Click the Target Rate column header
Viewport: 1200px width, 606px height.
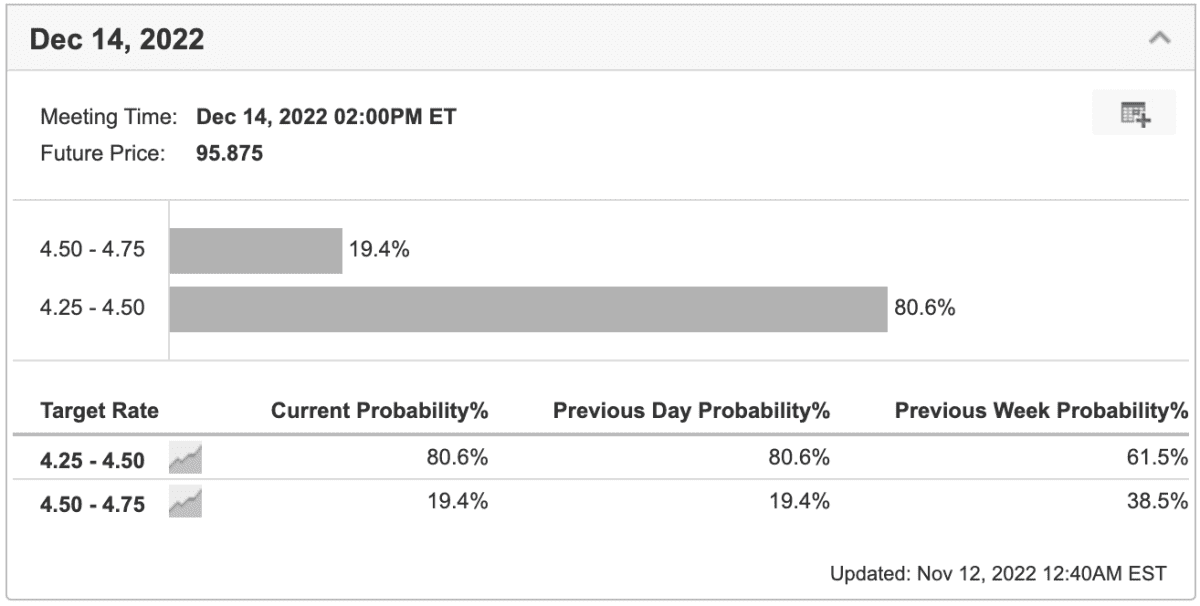[x=99, y=411]
